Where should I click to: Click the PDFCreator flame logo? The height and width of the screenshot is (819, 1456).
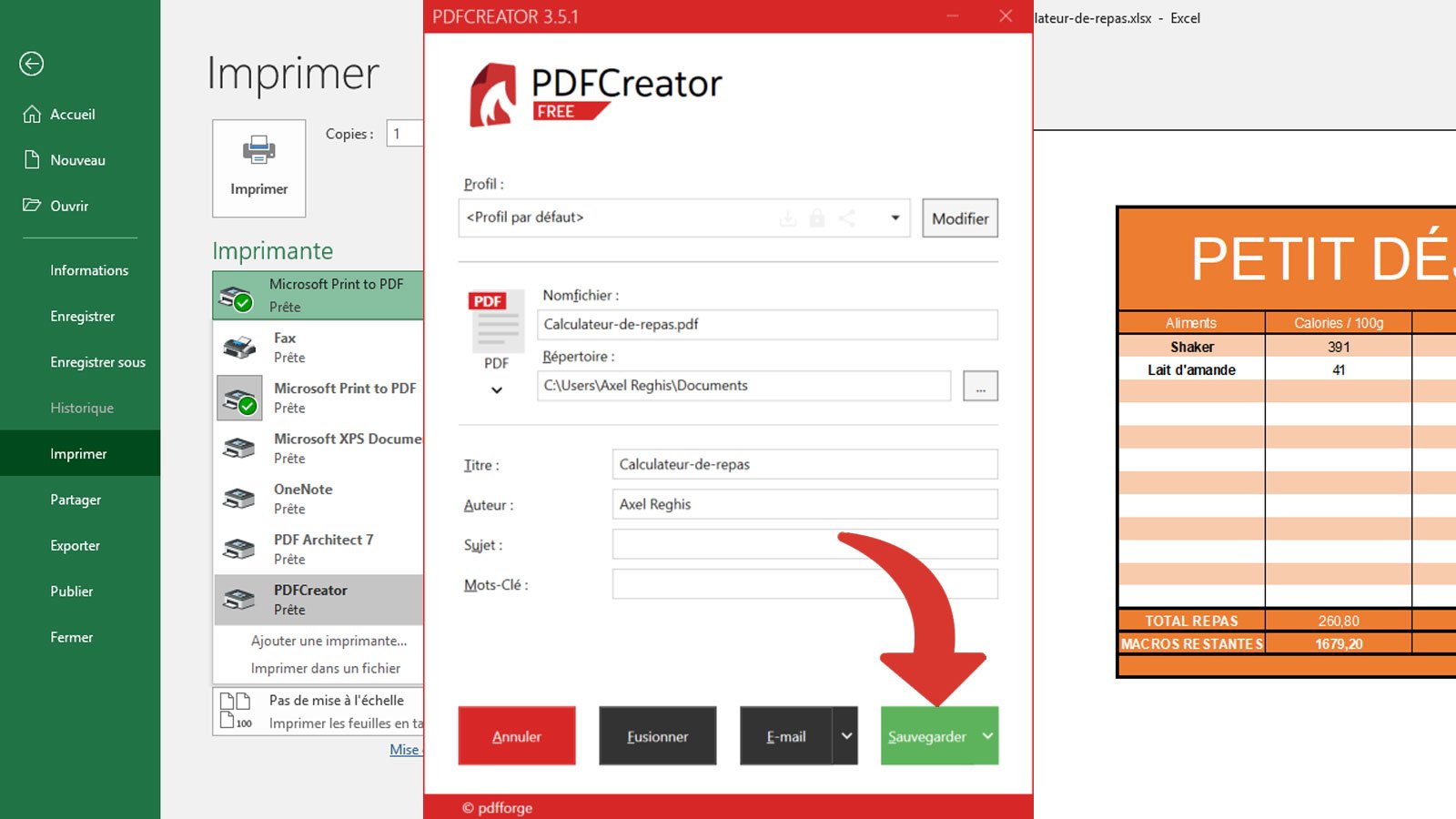pos(492,95)
